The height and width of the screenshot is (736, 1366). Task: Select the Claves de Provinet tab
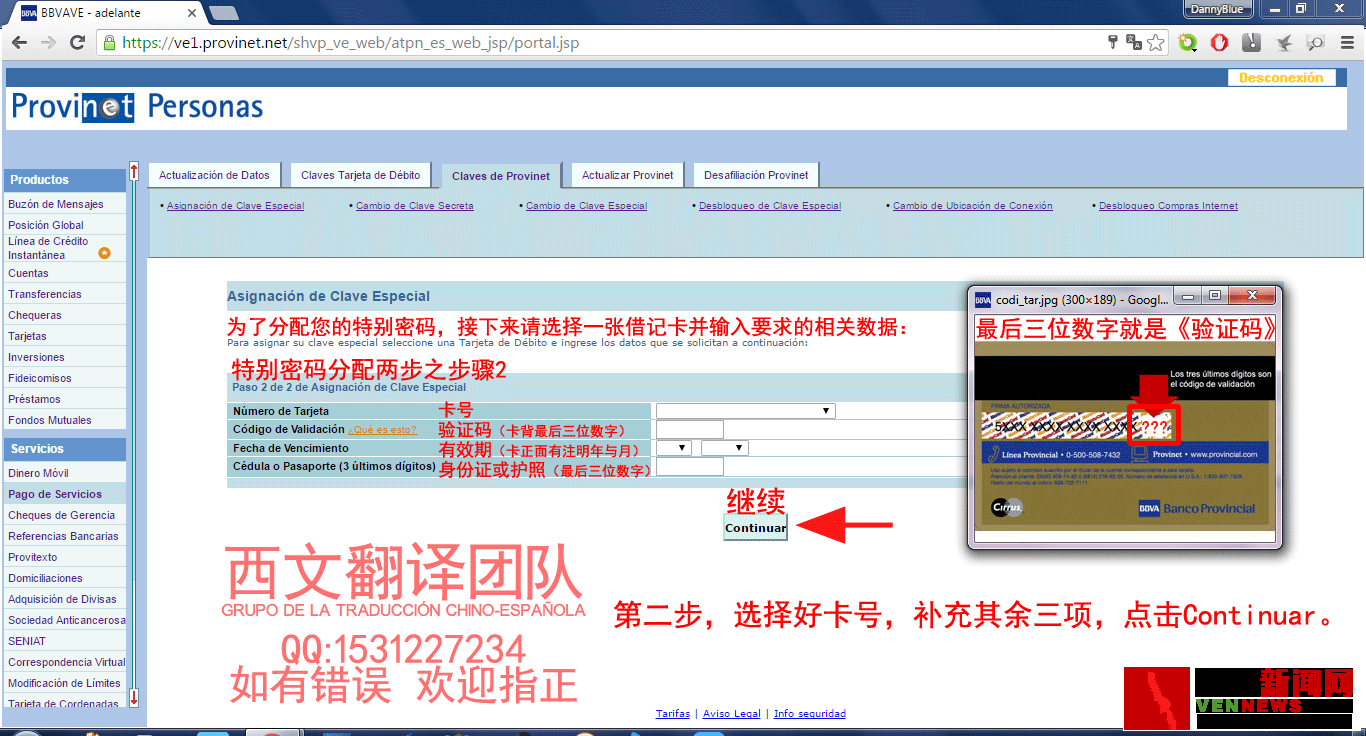(x=501, y=176)
